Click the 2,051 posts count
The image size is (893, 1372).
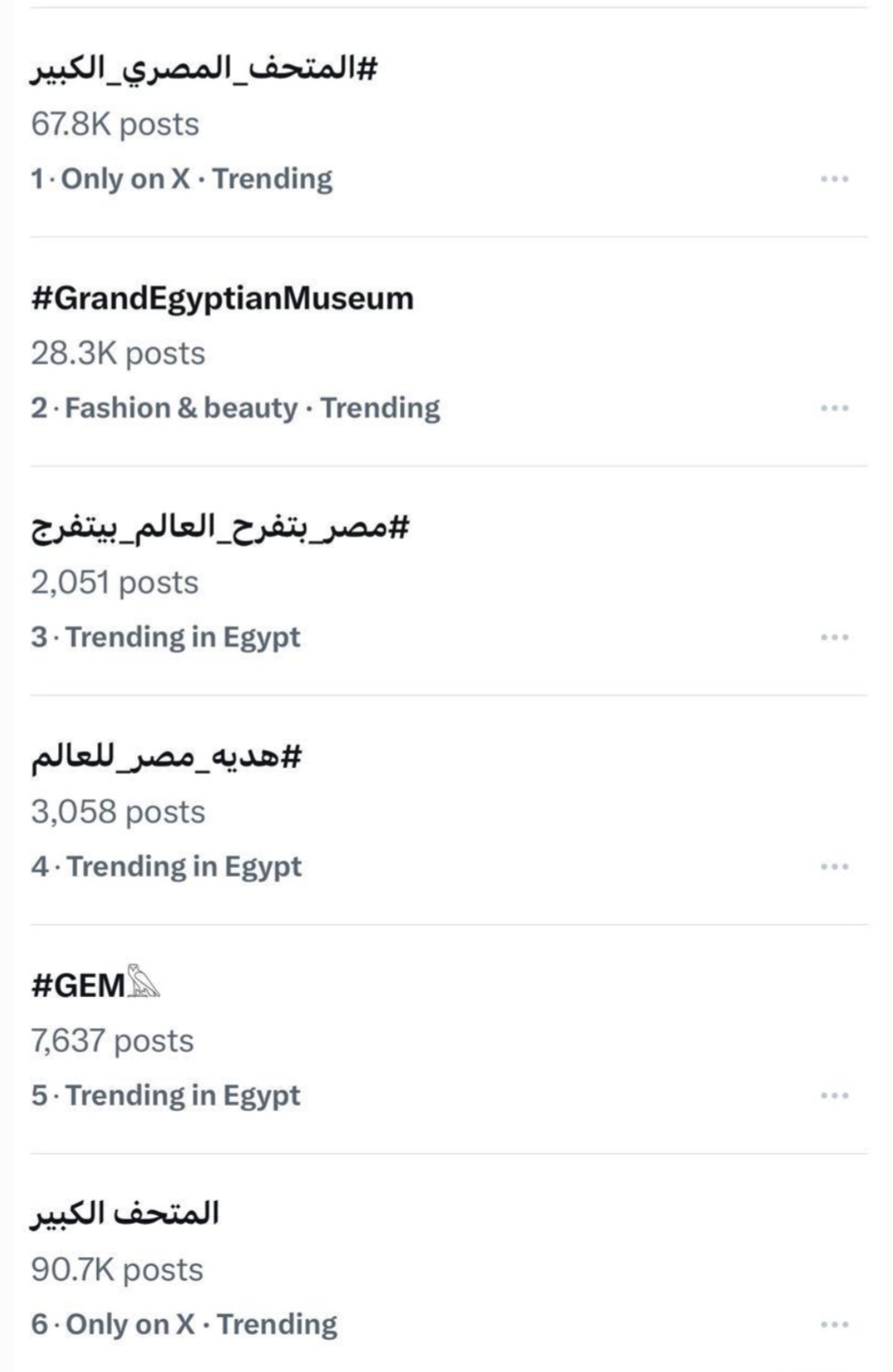(114, 582)
